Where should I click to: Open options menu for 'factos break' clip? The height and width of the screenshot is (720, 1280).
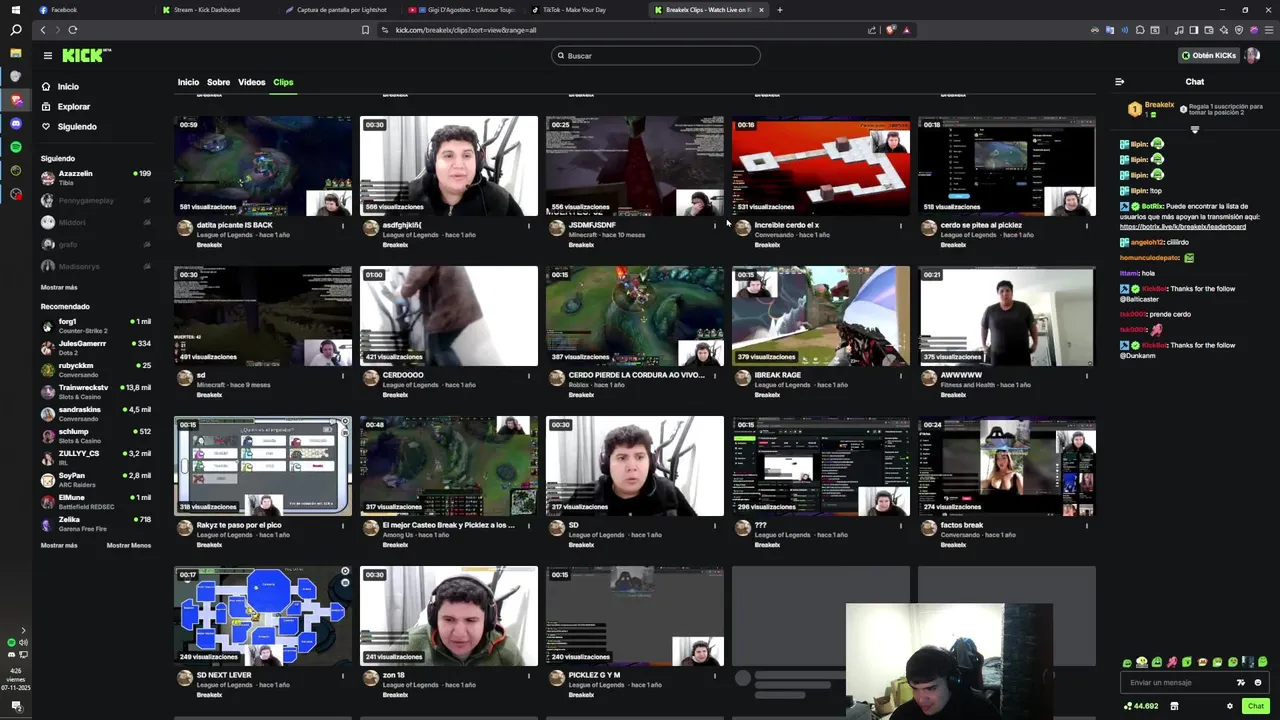1087,525
